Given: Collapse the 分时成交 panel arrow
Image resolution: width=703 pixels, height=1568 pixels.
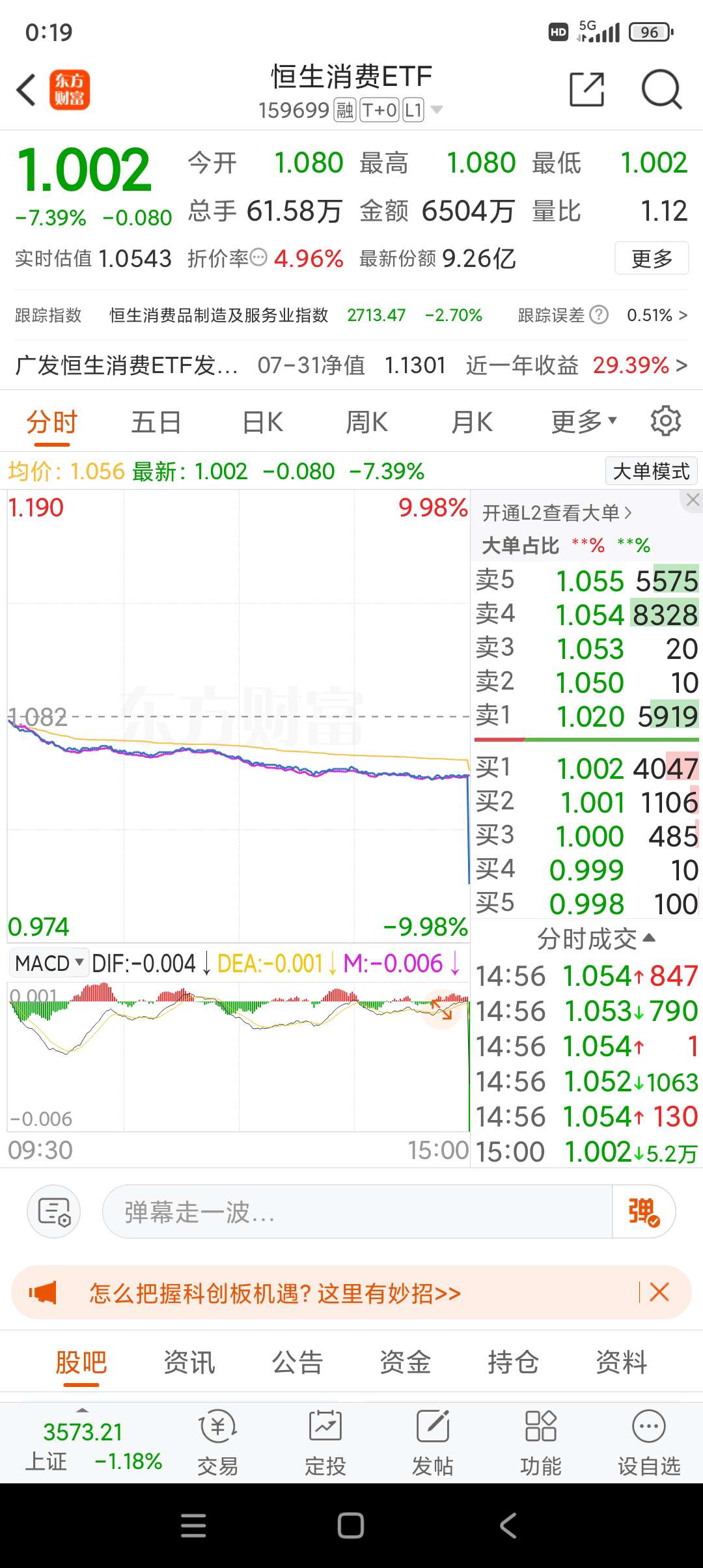Looking at the screenshot, I should [x=649, y=938].
